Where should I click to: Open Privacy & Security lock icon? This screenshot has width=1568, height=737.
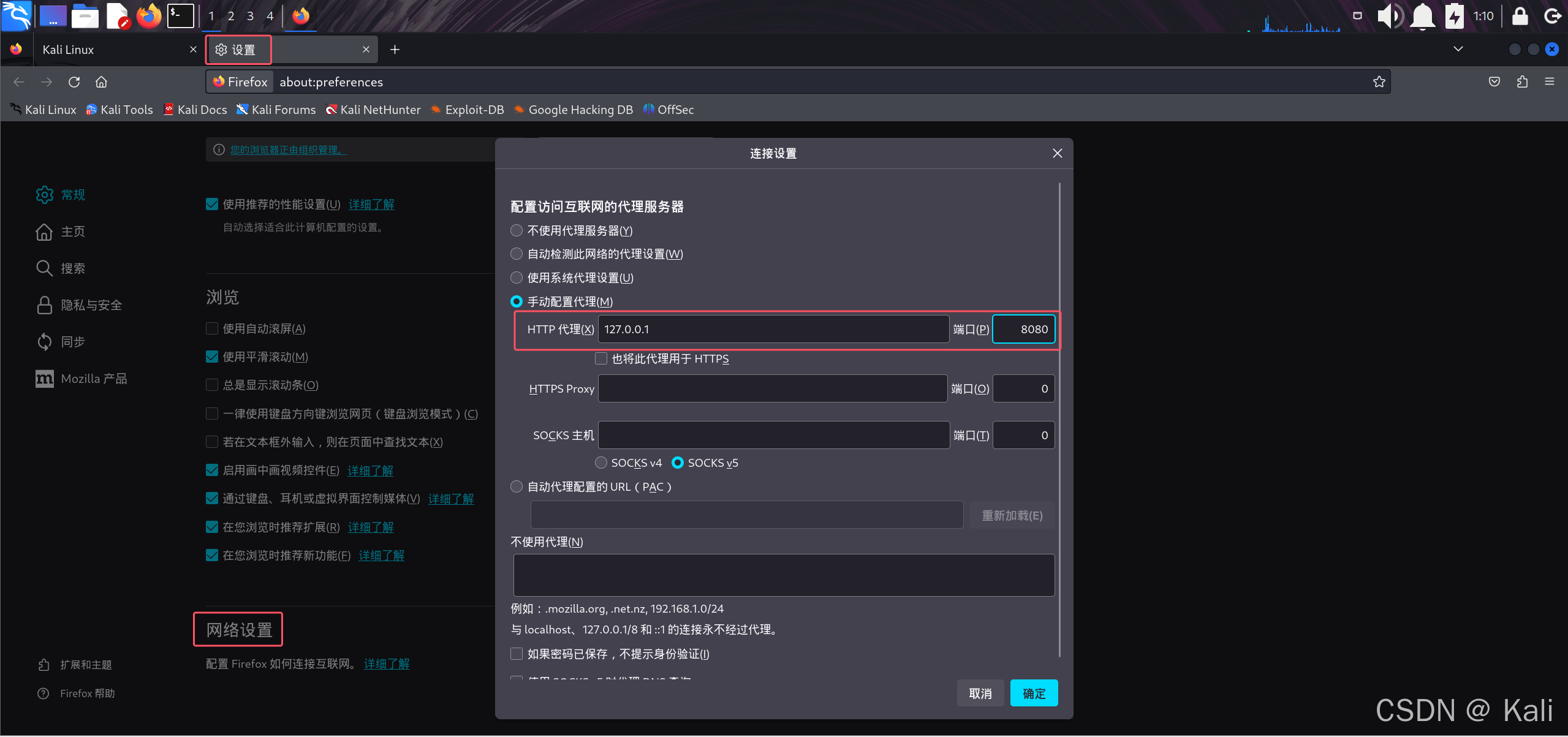pos(45,305)
